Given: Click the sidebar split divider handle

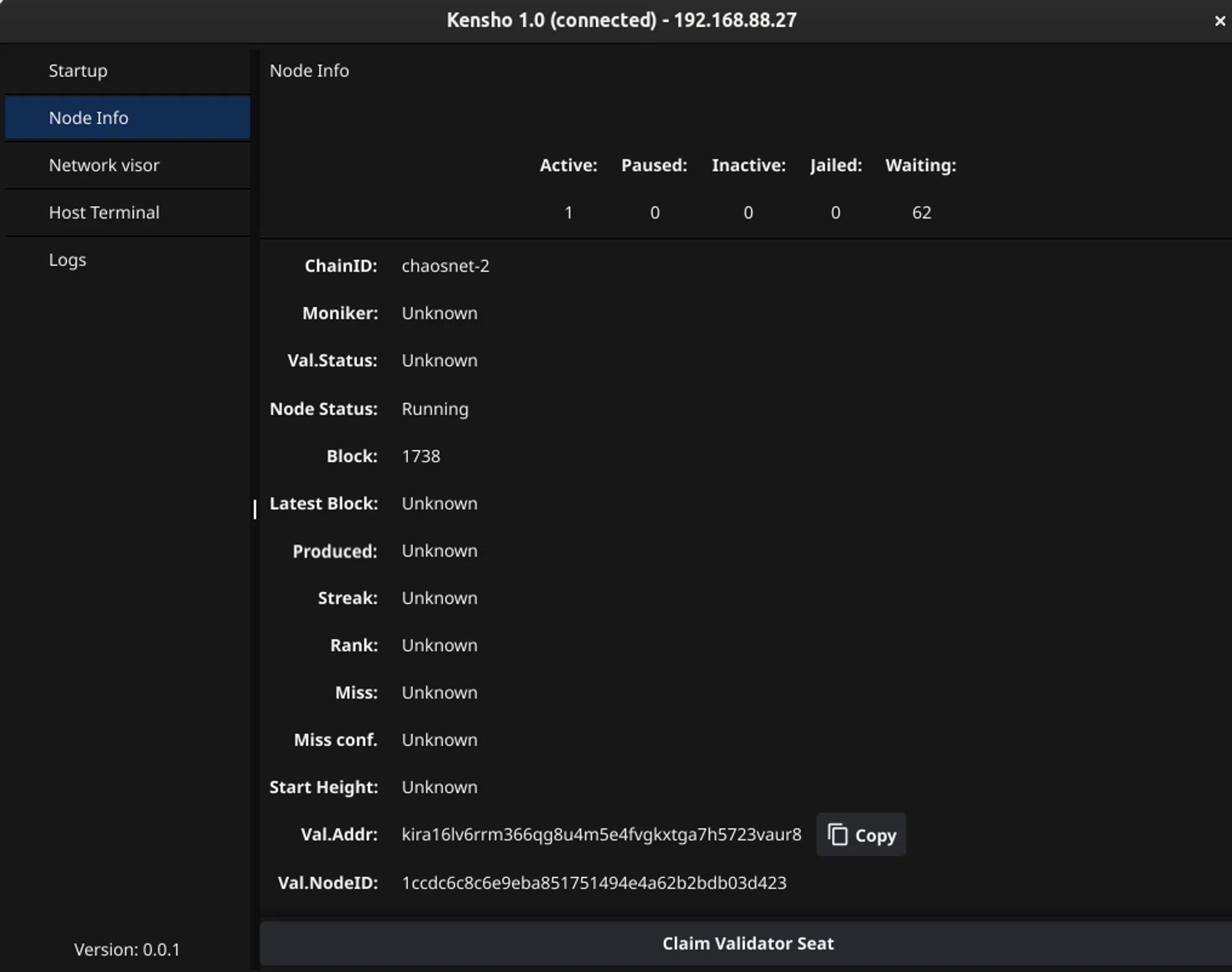Looking at the screenshot, I should click(255, 510).
